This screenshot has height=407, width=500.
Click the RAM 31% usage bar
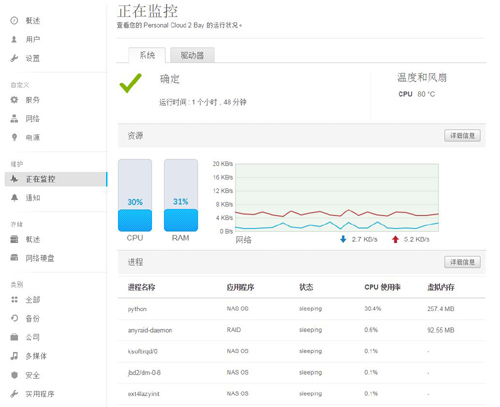181,195
